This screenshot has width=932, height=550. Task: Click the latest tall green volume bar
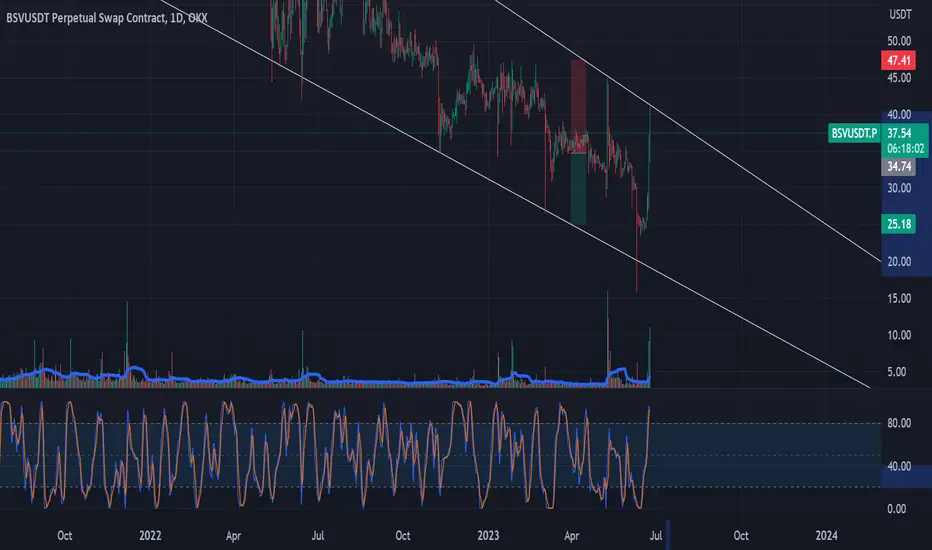tap(650, 357)
